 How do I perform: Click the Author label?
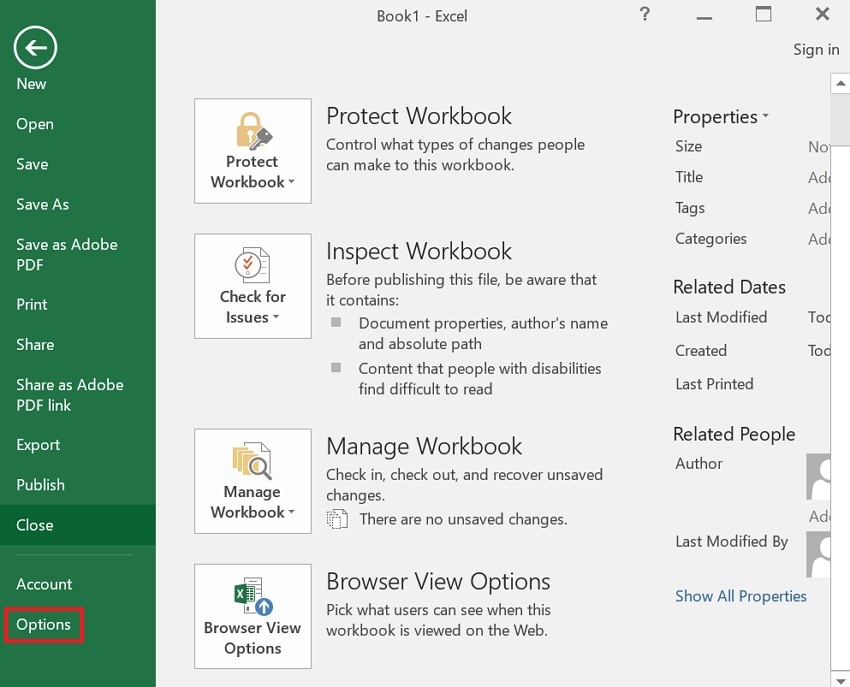click(699, 464)
